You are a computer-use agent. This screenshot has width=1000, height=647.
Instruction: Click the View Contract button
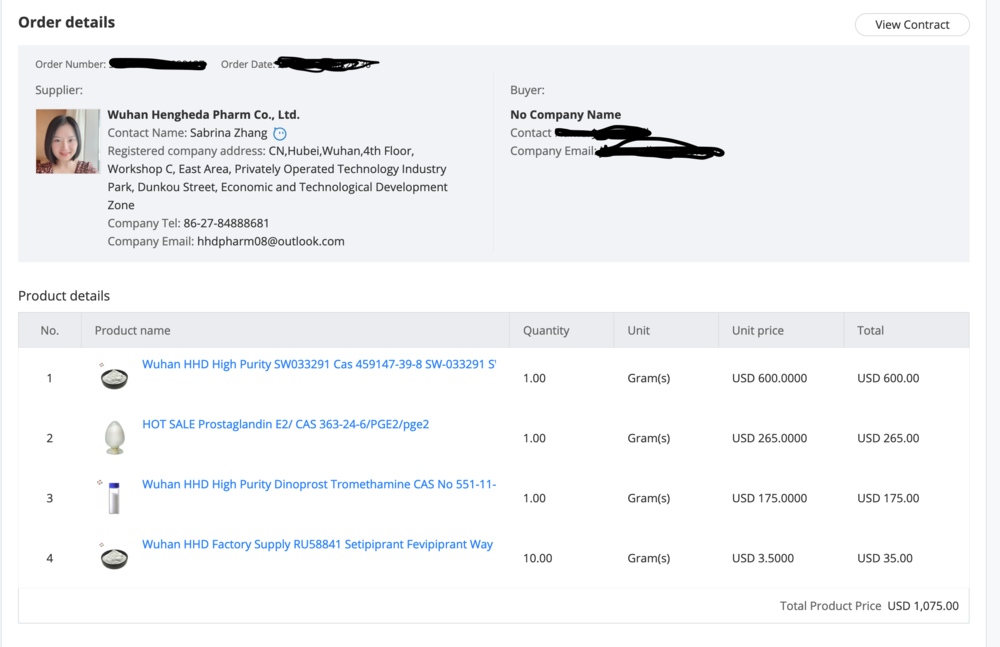pos(911,25)
